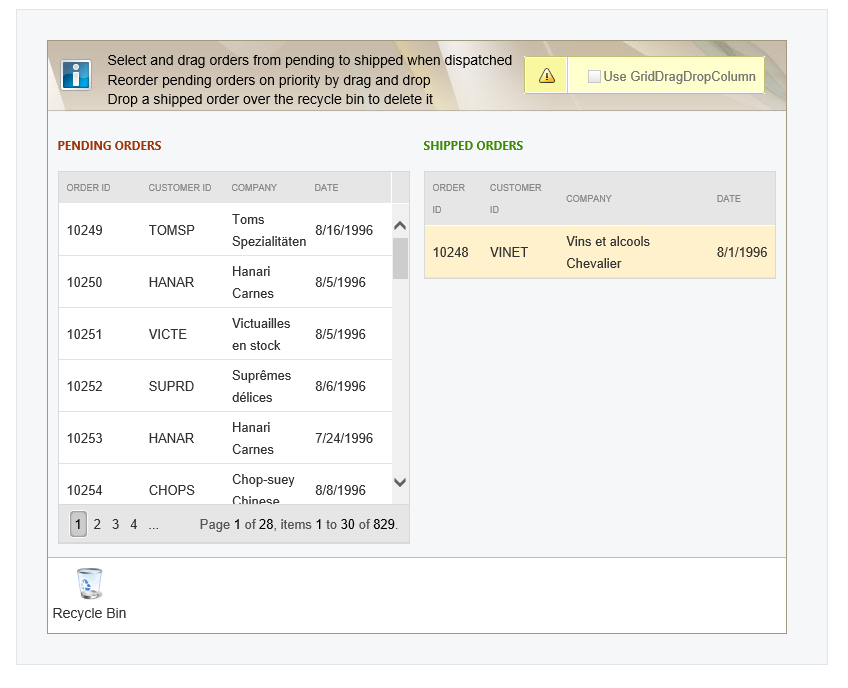
Task: Sort pending orders by Company header
Action: coord(254,188)
